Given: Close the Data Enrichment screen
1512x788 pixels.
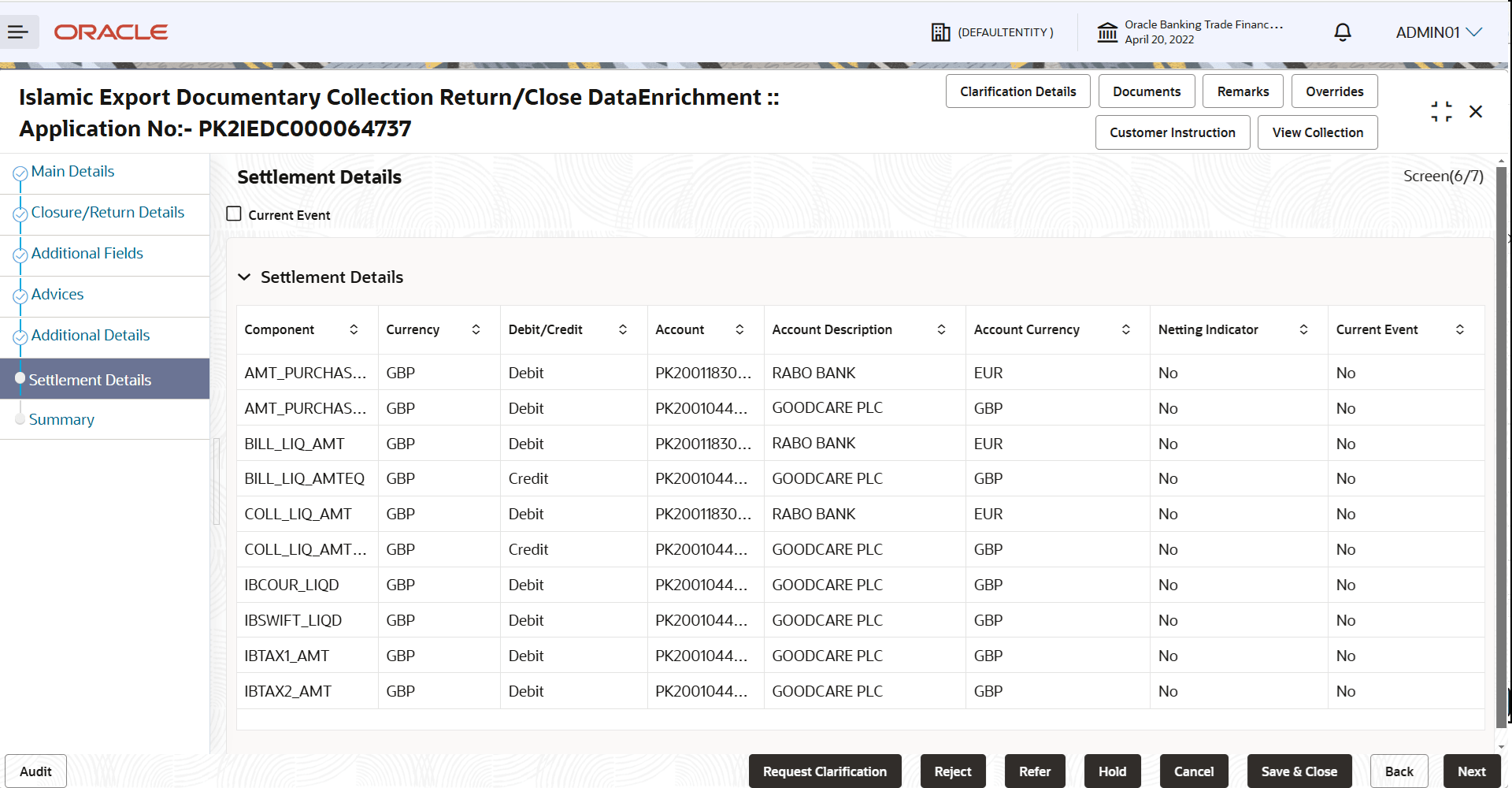Looking at the screenshot, I should 1476,112.
